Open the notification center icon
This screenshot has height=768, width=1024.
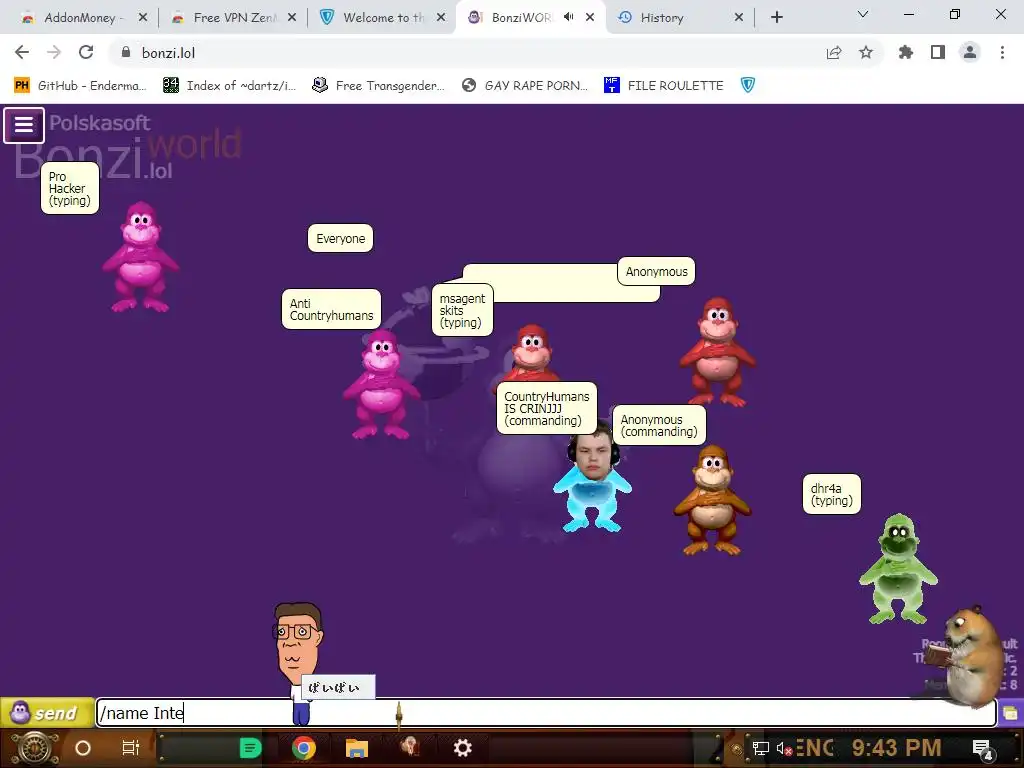pyautogui.click(x=982, y=749)
